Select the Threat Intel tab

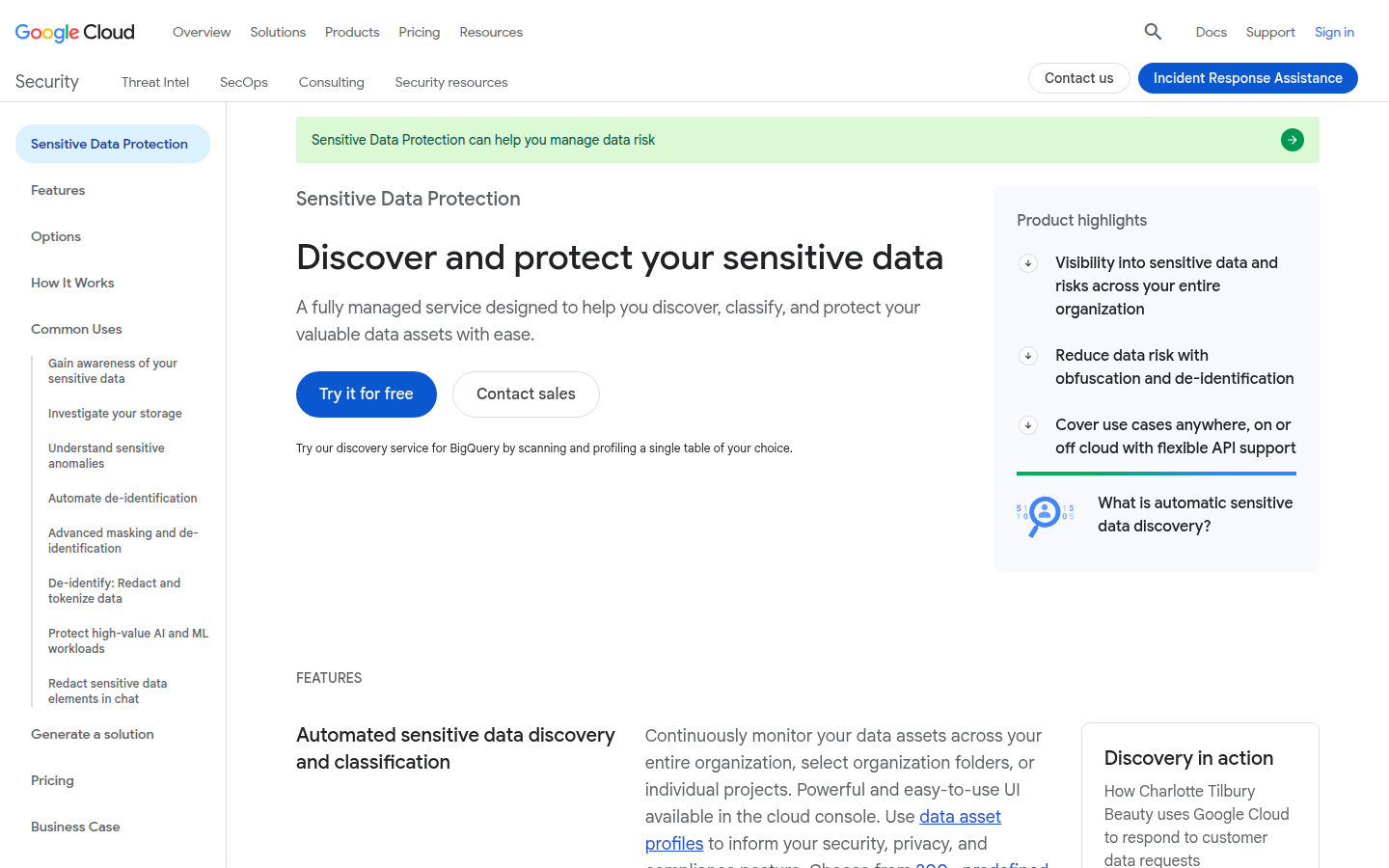coord(155,82)
